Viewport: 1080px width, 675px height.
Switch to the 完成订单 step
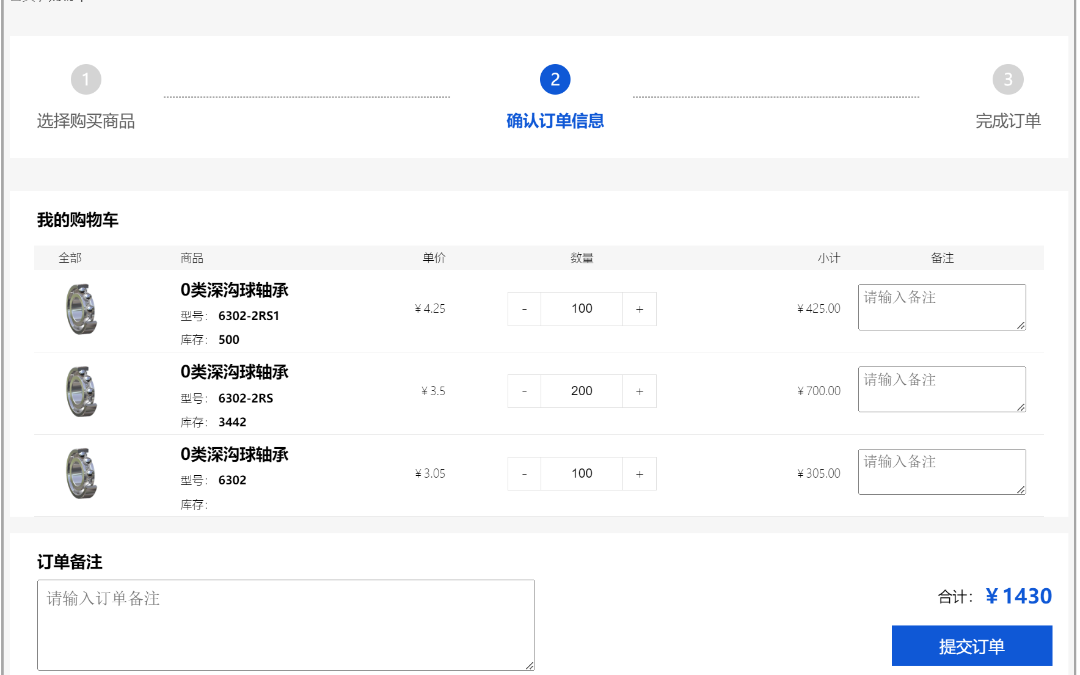click(1008, 120)
